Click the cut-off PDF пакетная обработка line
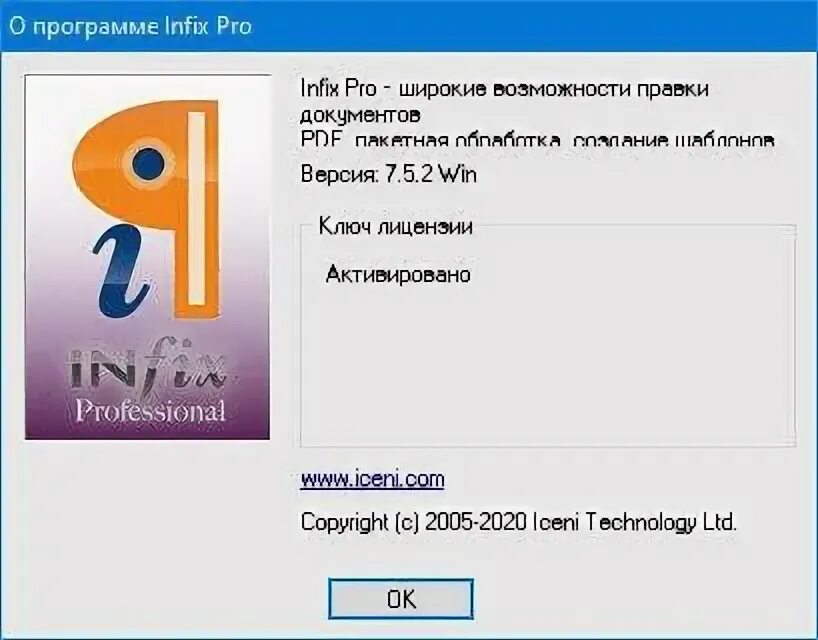The height and width of the screenshot is (640, 818). pos(537,139)
